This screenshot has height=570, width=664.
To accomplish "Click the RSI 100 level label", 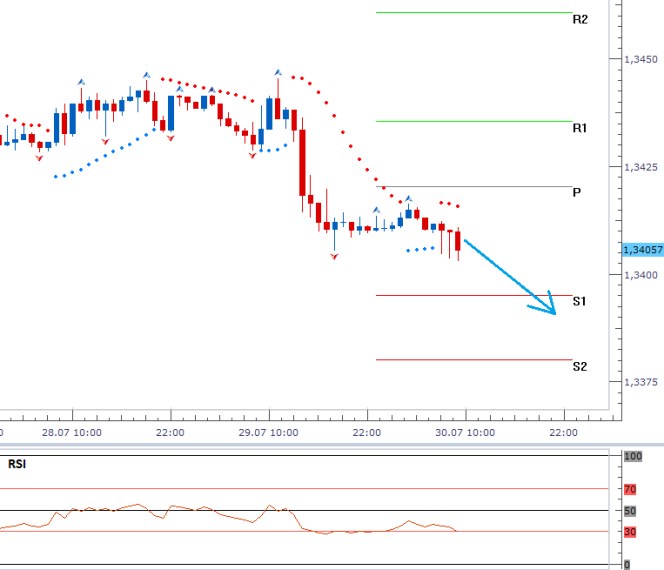I will 633,456.
